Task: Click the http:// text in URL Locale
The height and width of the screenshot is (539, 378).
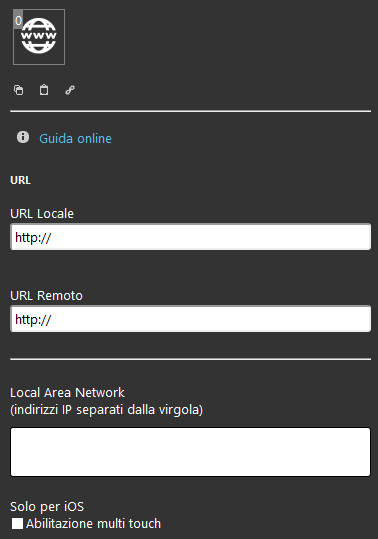Action: coord(33,238)
